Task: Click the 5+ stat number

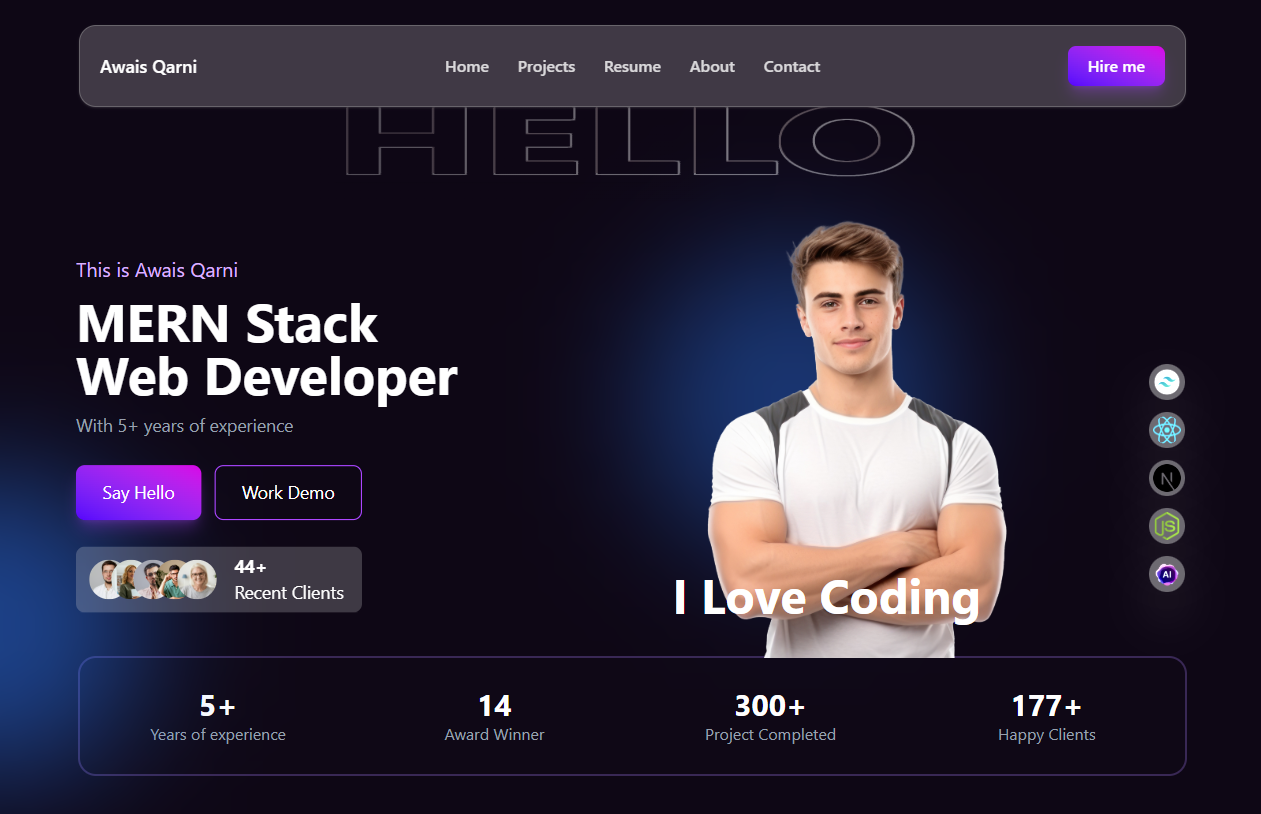Action: (x=218, y=706)
